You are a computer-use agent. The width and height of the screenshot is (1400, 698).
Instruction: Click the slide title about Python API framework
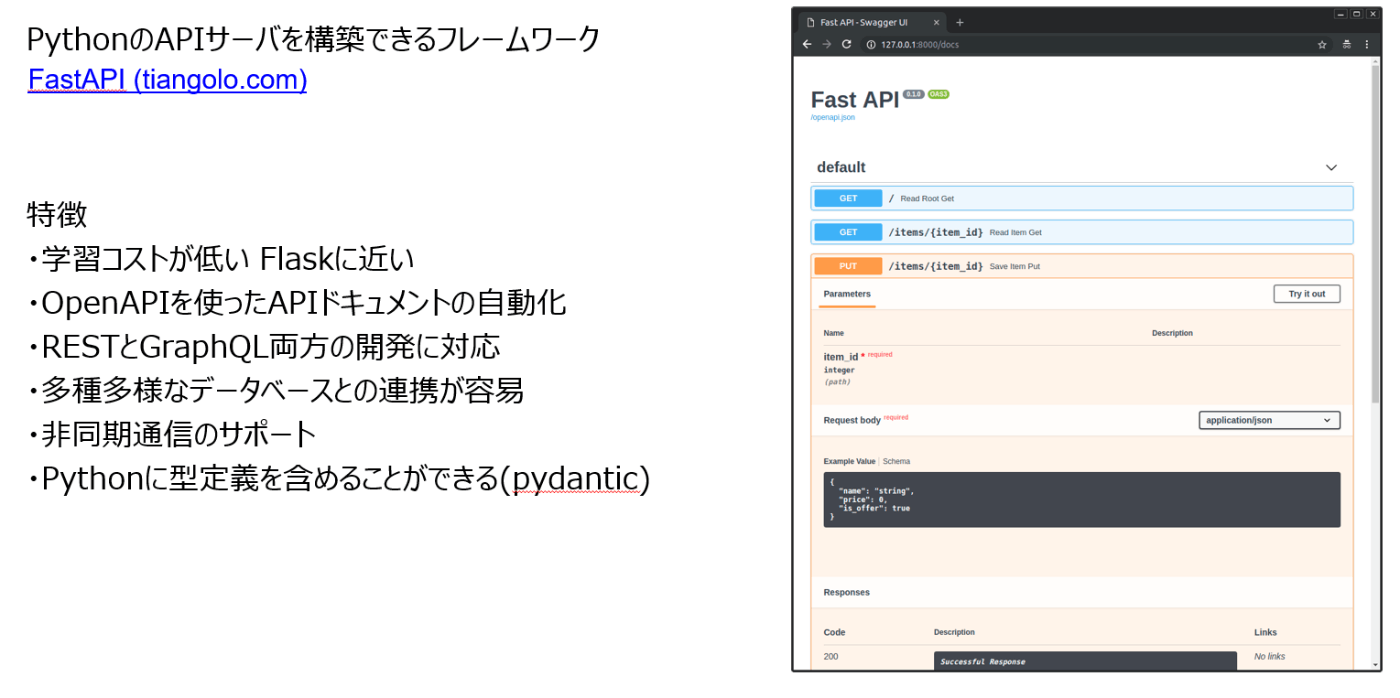(314, 39)
